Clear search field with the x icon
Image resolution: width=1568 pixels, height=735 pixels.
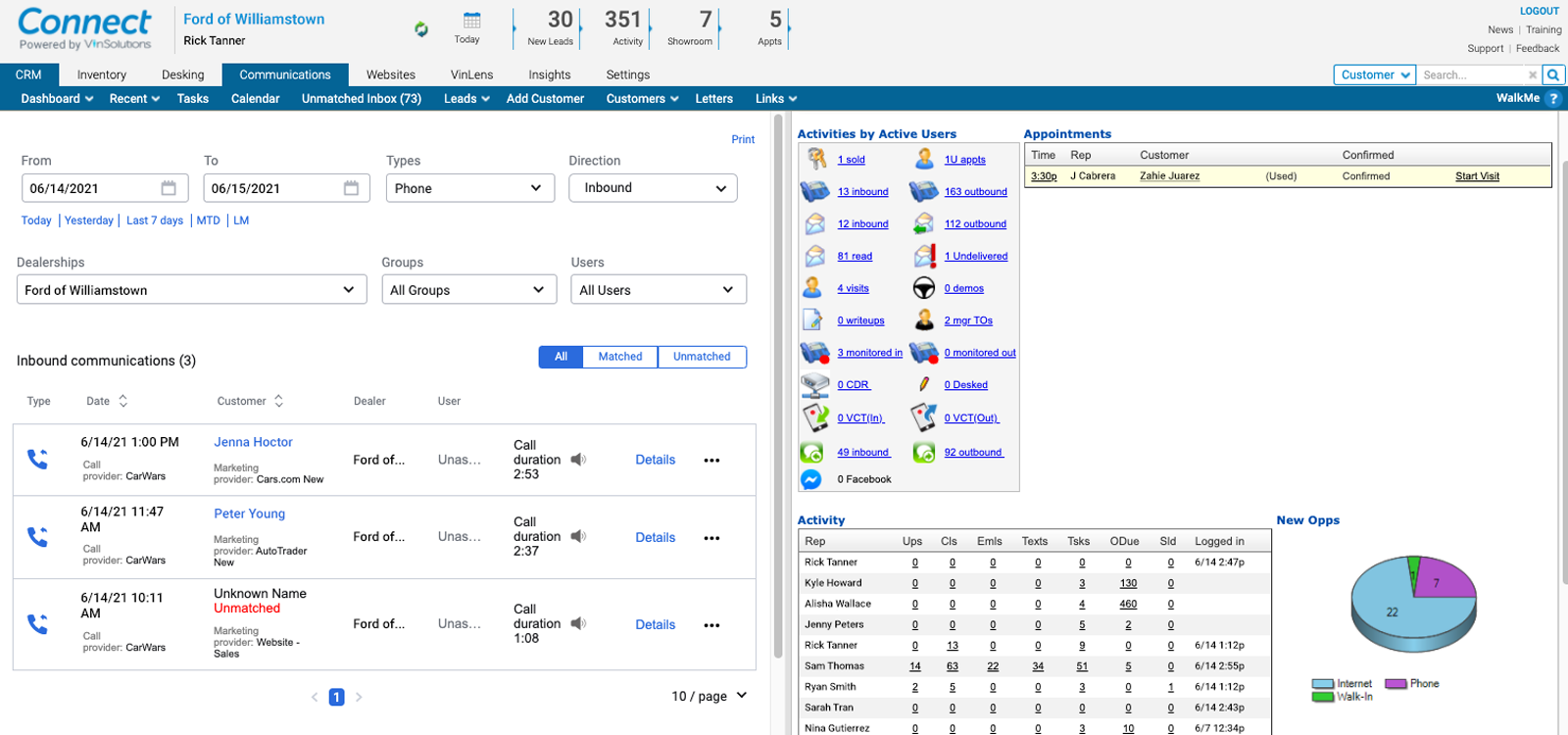1533,74
